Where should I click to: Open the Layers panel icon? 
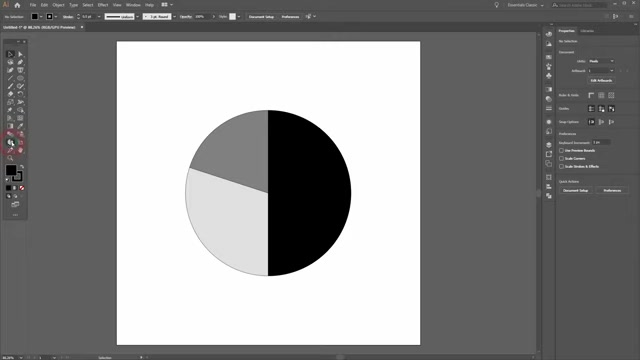[x=549, y=145]
